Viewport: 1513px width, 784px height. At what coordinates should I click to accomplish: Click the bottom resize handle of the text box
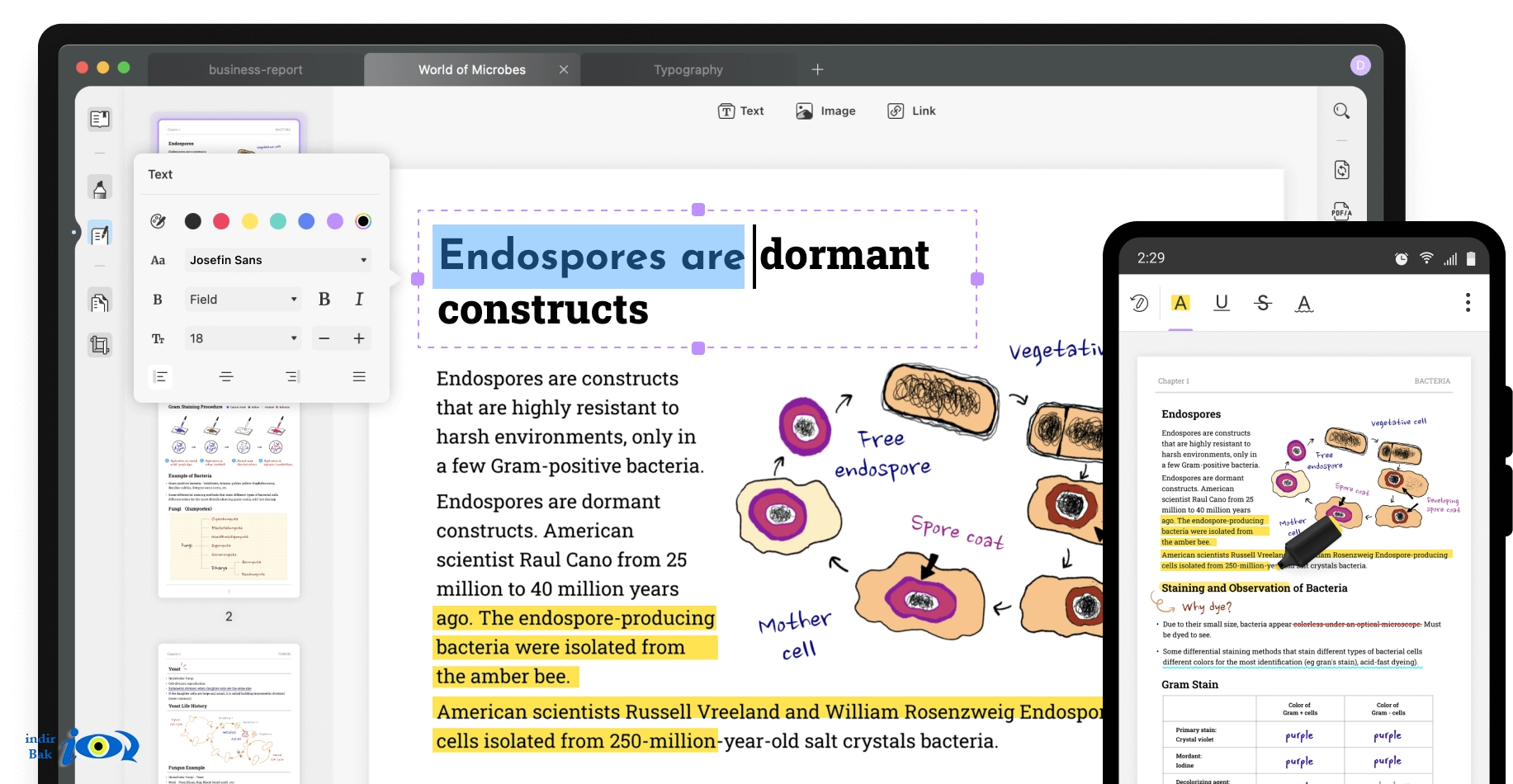click(698, 348)
